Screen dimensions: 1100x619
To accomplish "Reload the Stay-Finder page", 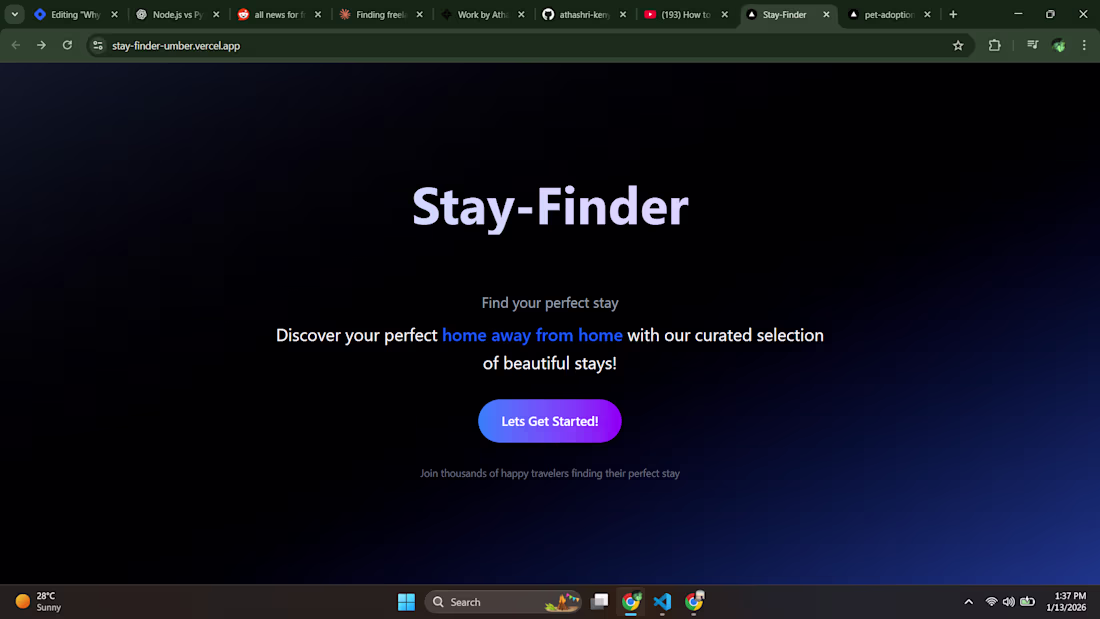I will coord(67,46).
